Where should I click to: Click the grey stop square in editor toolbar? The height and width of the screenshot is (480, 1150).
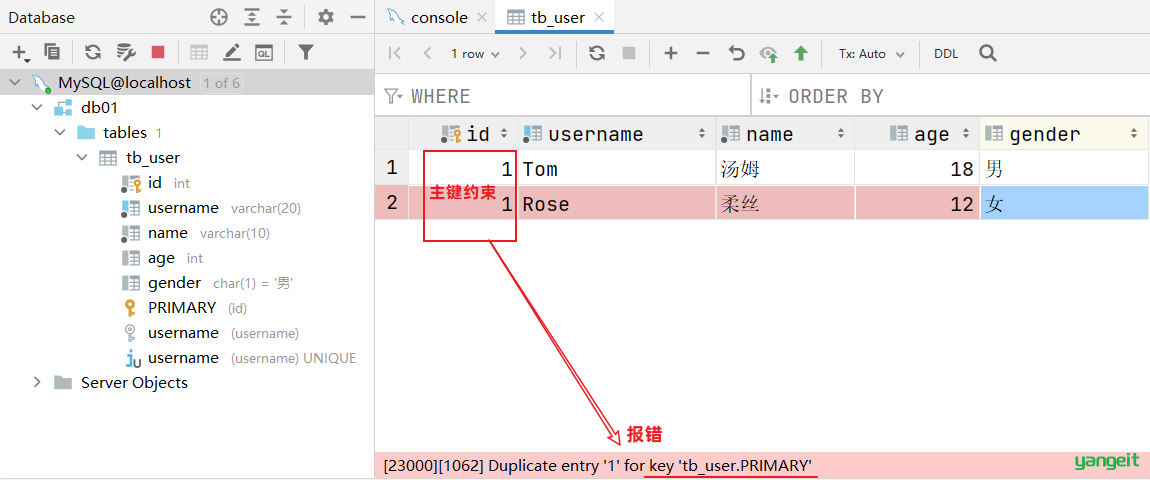(629, 53)
